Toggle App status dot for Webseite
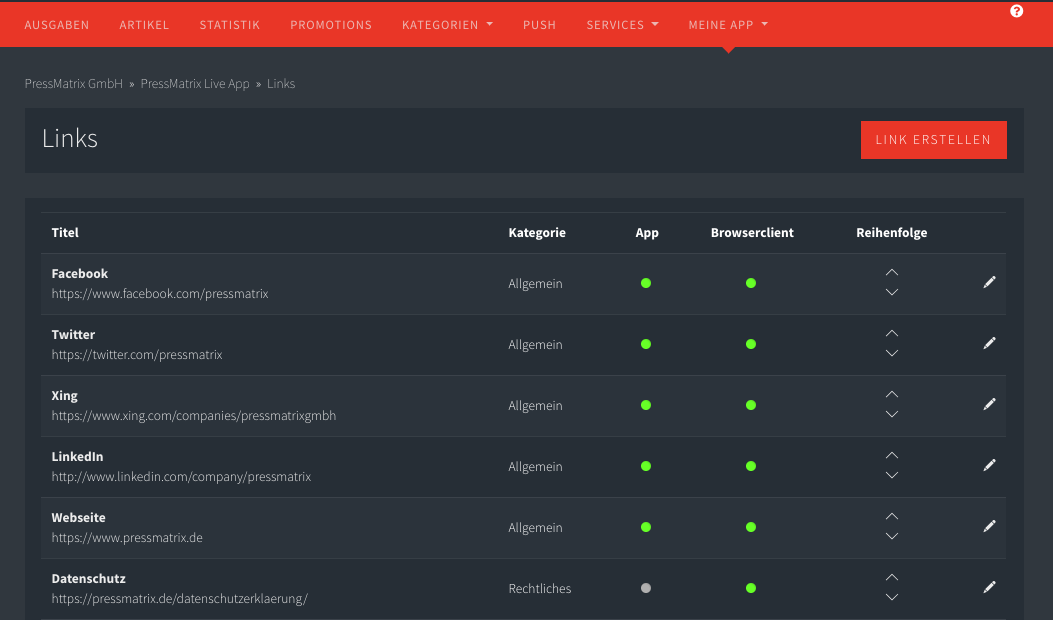 pos(646,528)
